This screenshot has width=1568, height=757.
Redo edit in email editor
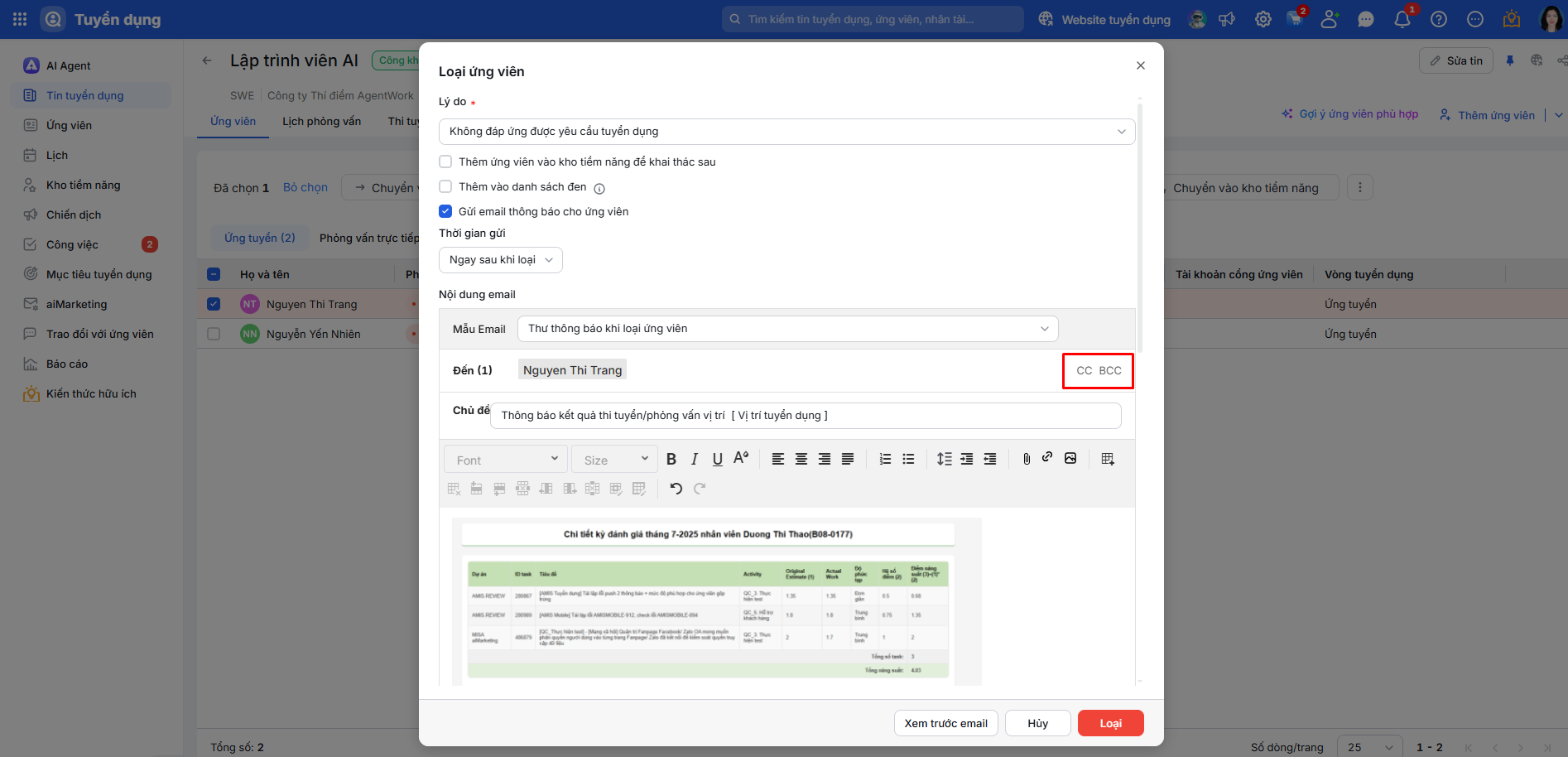point(700,489)
